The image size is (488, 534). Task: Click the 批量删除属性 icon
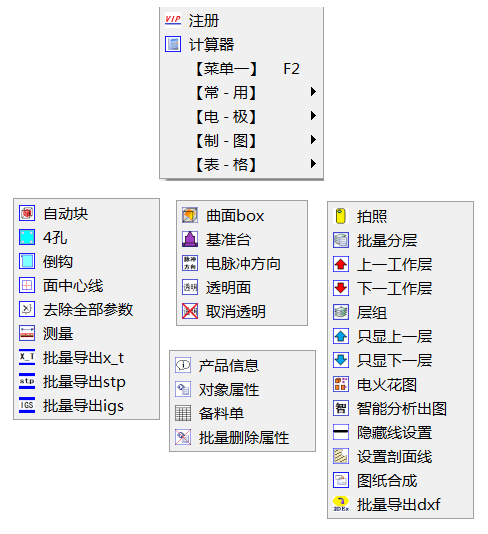pos(183,437)
